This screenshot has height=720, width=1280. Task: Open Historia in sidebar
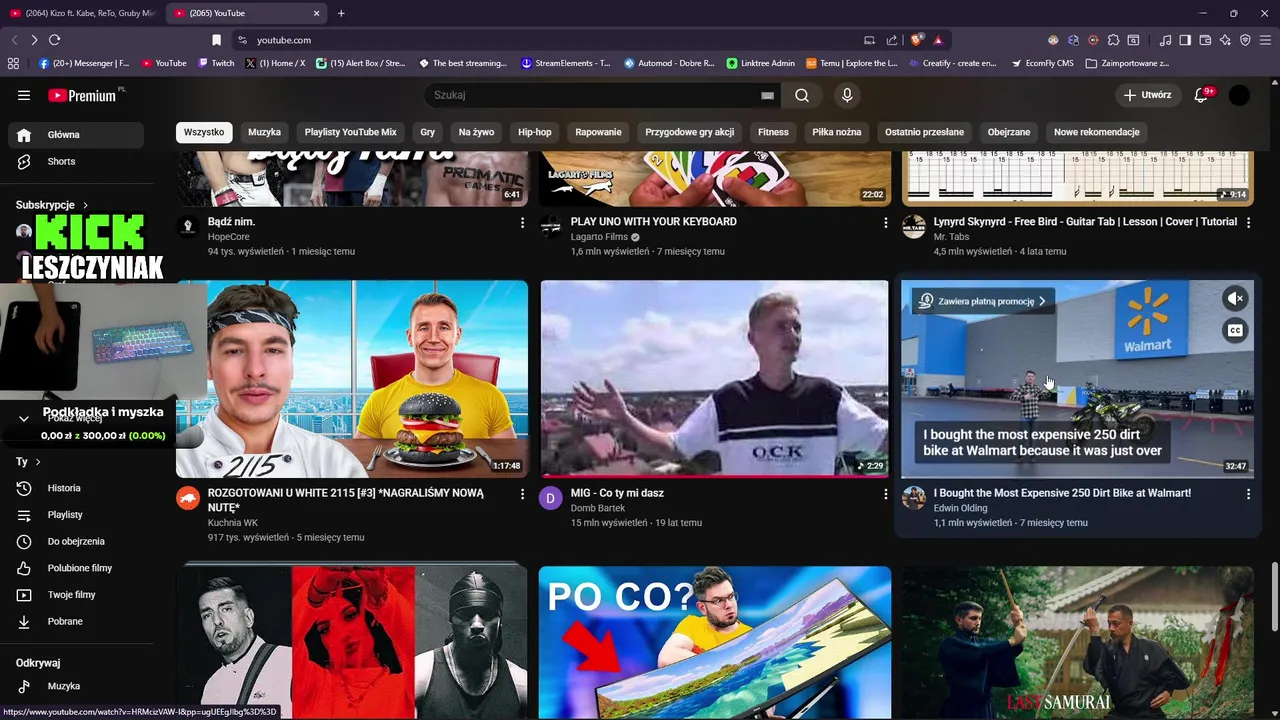(x=76, y=488)
